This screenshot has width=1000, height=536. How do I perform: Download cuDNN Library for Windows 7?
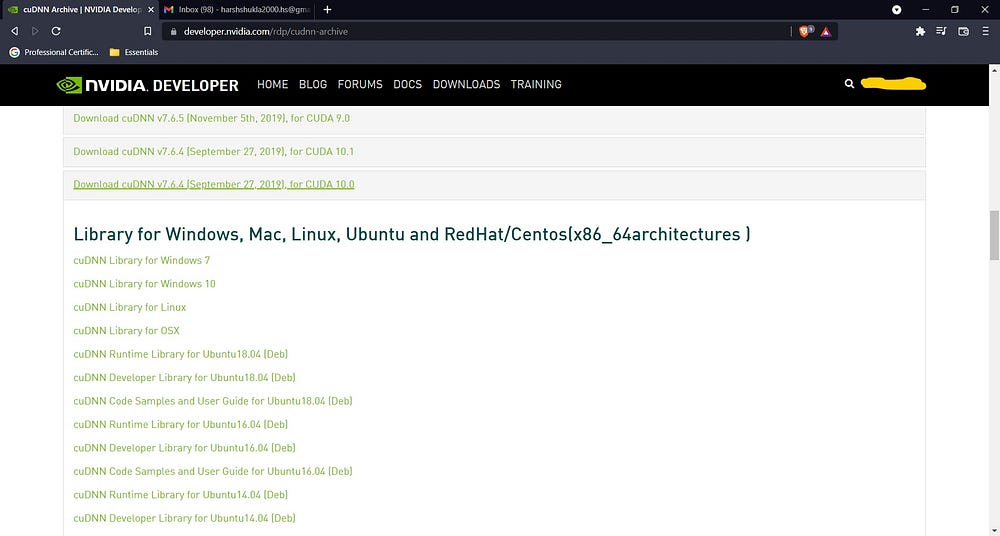point(142,260)
